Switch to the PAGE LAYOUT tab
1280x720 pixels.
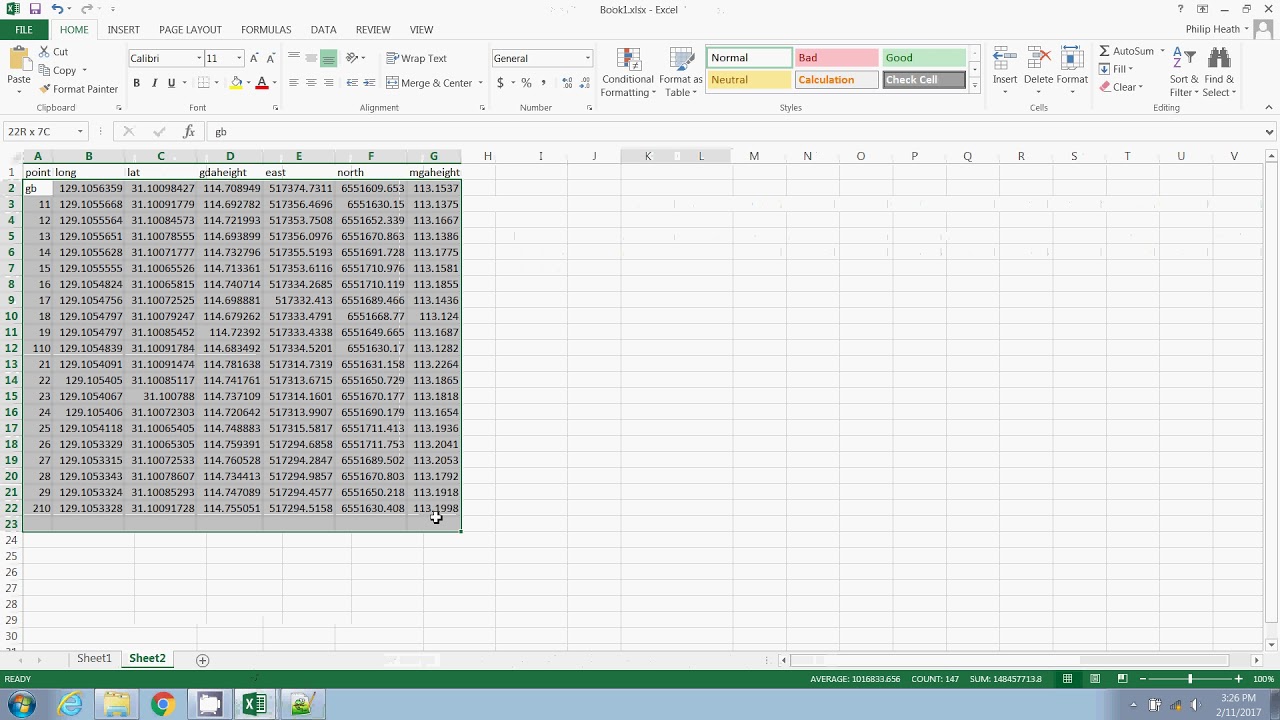pos(190,30)
